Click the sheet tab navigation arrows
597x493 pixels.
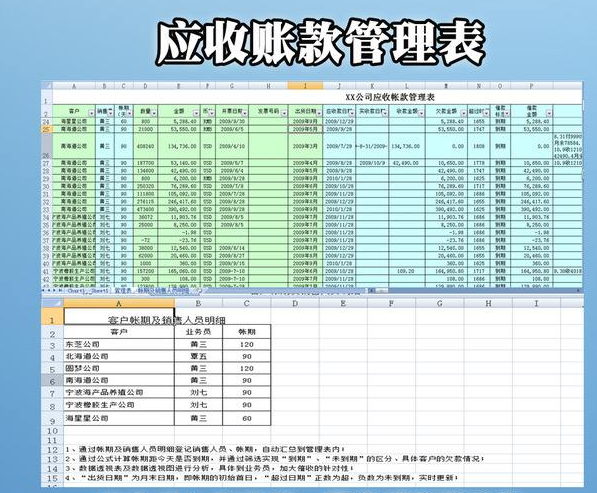pos(53,290)
